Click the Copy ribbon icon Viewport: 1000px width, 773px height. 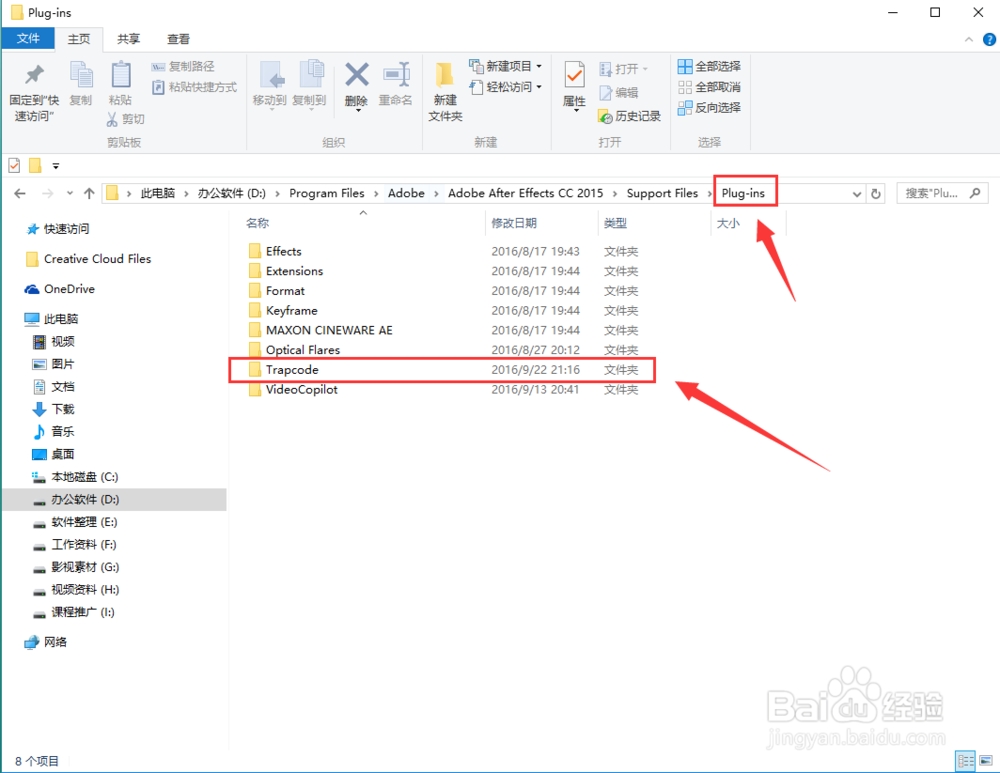tap(81, 75)
